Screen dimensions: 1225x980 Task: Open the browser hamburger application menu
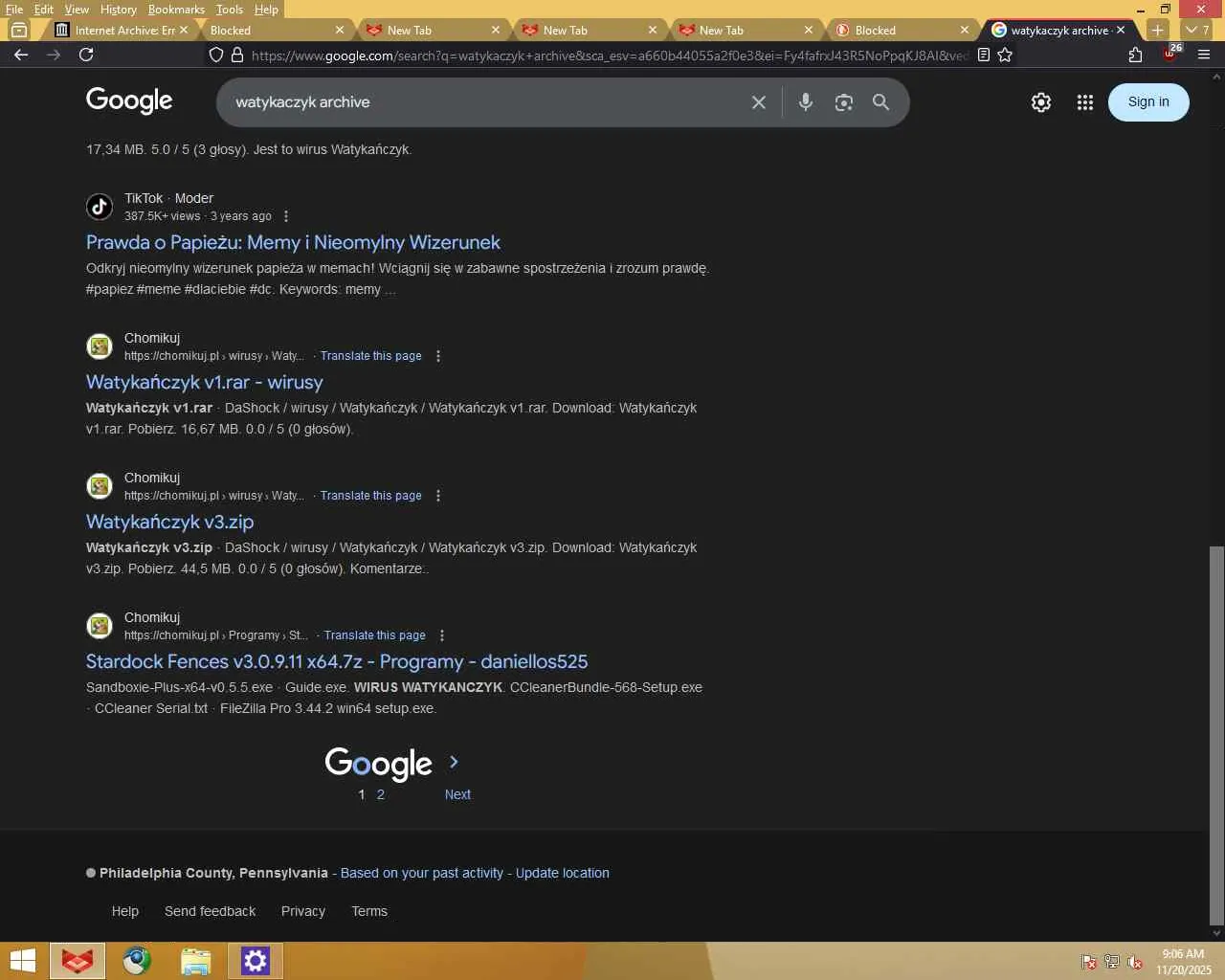1204,55
